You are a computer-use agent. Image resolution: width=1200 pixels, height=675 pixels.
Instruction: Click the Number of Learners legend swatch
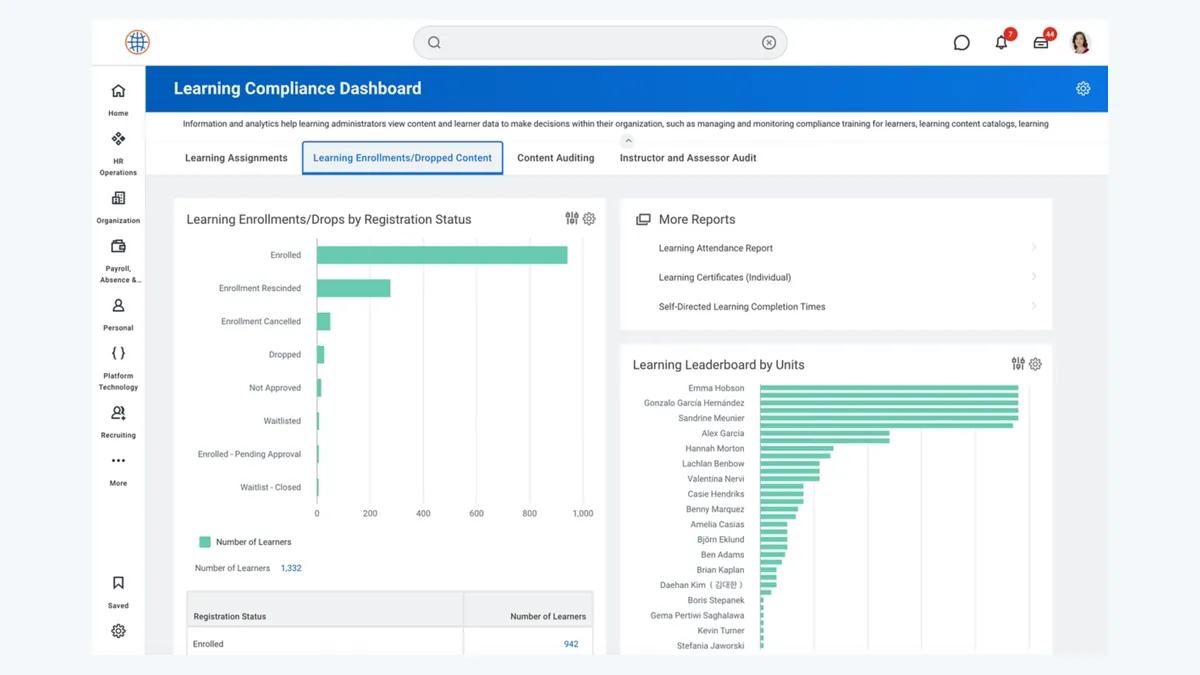205,542
